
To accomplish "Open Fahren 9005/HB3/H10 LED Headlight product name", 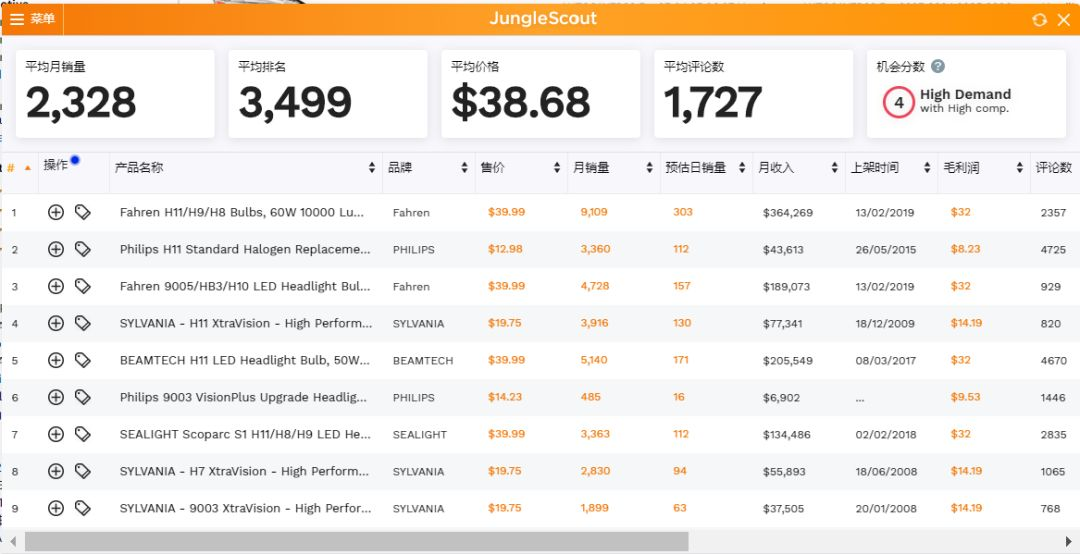I will (245, 286).
